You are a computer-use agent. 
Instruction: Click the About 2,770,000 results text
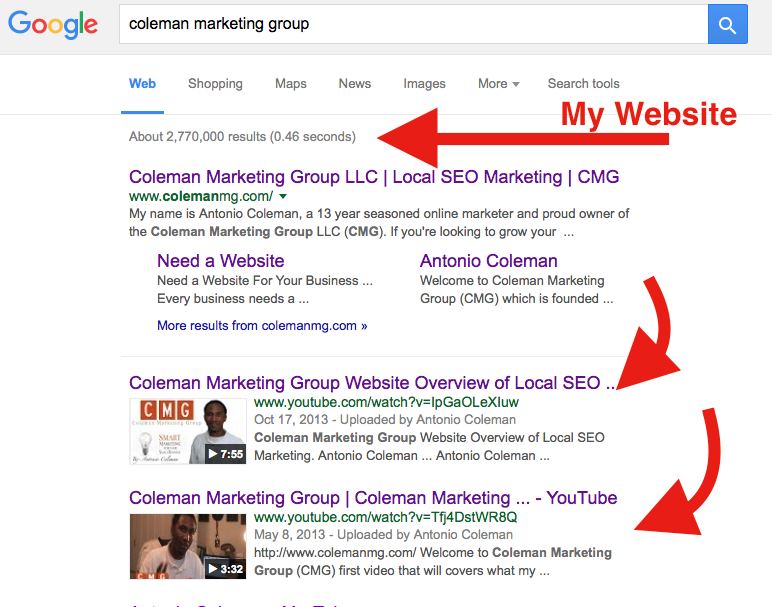pyautogui.click(x=242, y=136)
